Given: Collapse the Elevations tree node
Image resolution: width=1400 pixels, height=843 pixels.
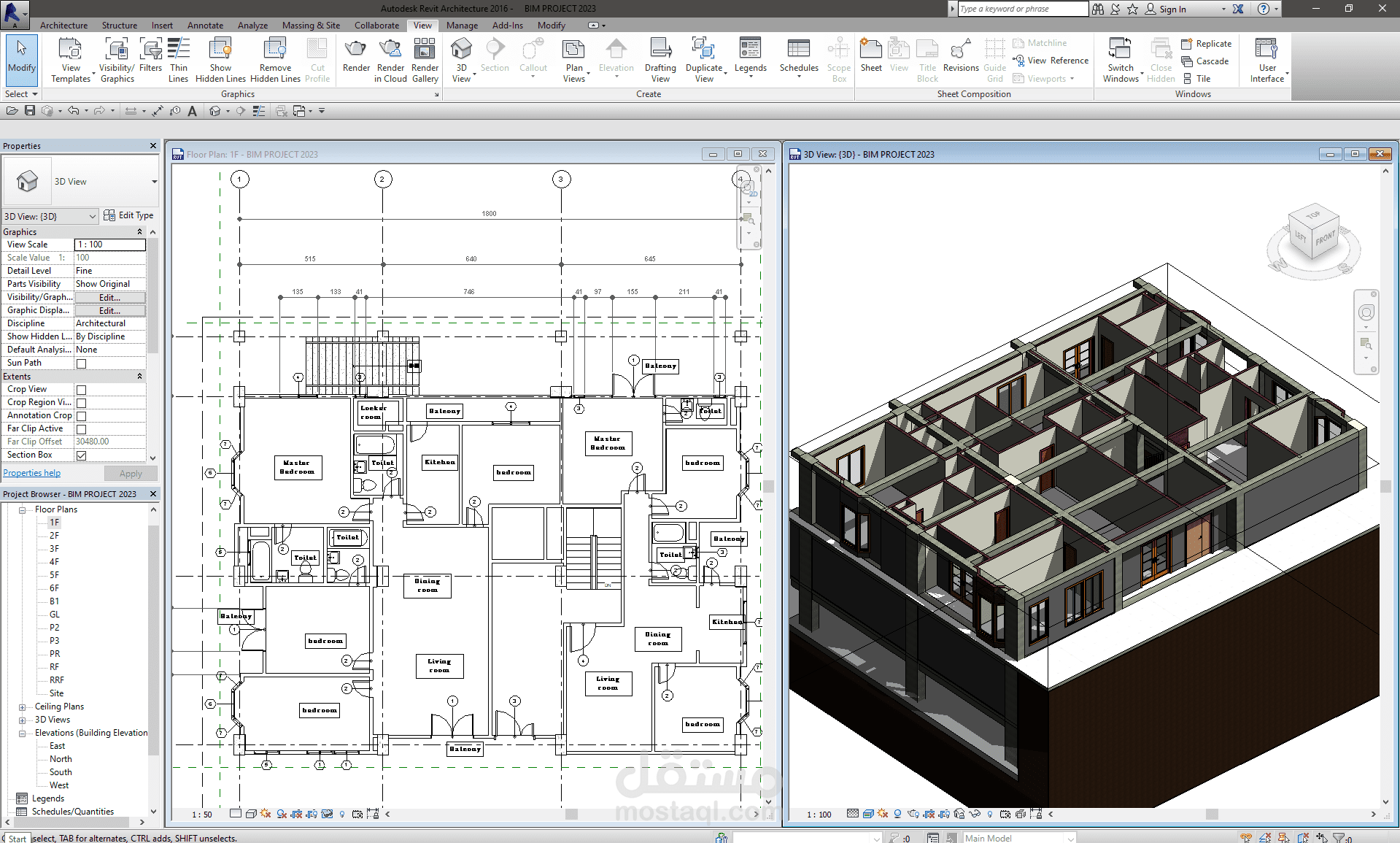Looking at the screenshot, I should coord(23,734).
